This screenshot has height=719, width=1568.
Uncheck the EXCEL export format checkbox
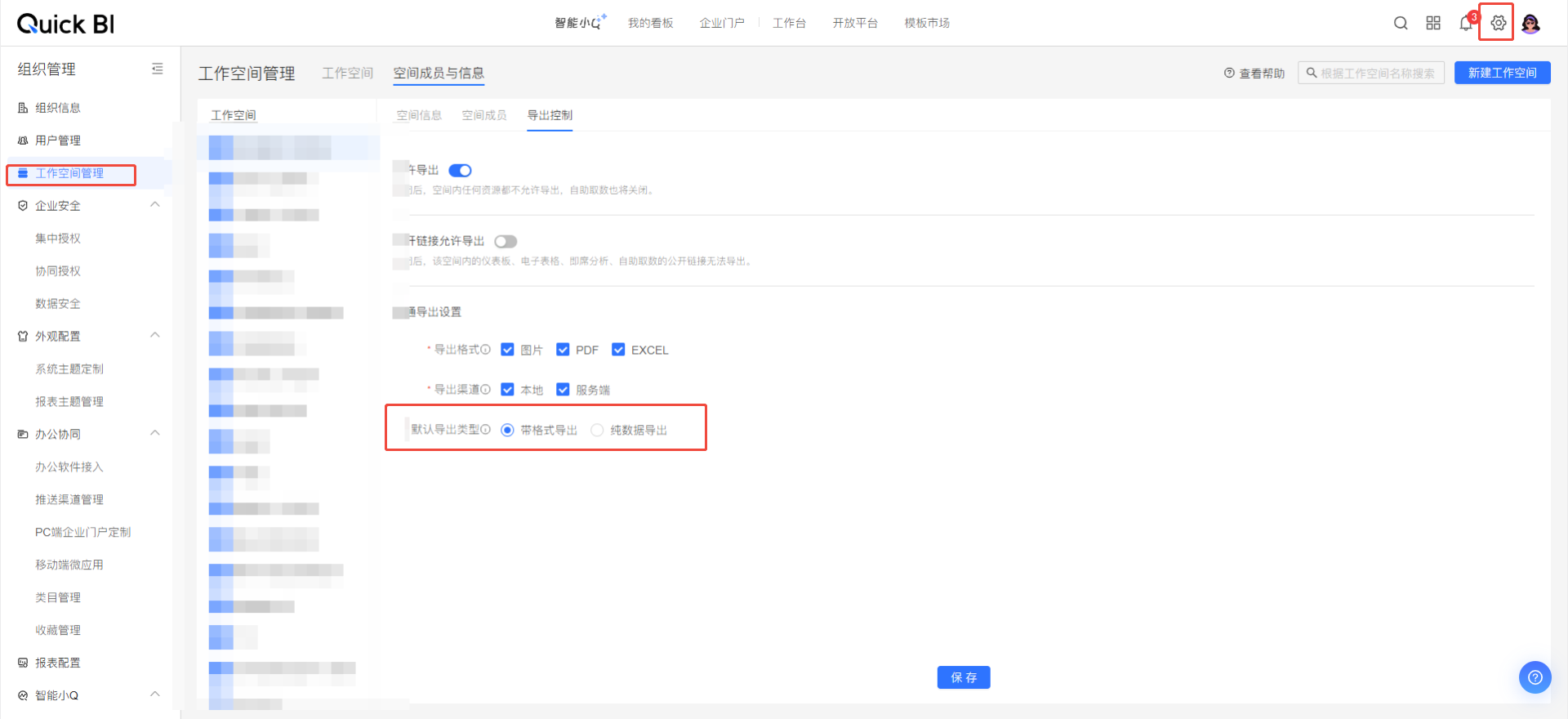point(618,350)
